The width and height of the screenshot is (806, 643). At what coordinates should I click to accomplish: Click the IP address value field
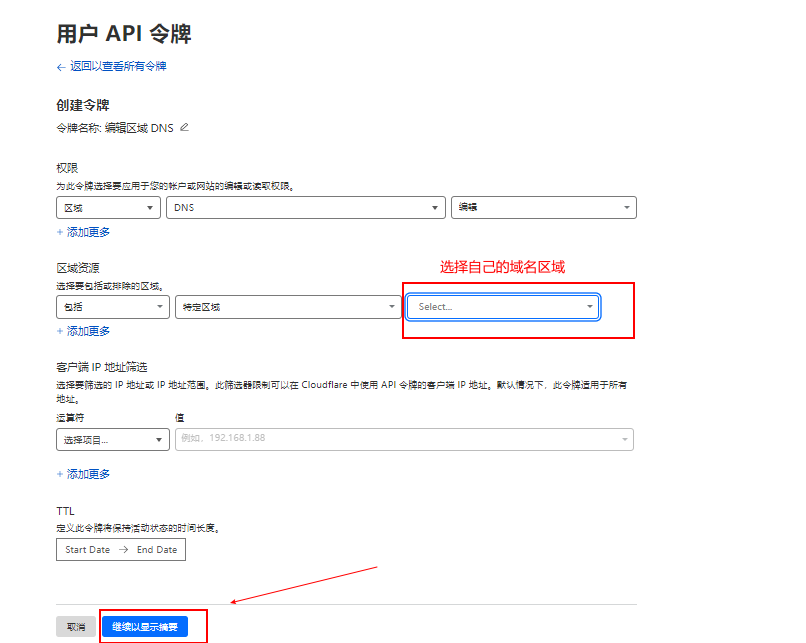pos(404,439)
